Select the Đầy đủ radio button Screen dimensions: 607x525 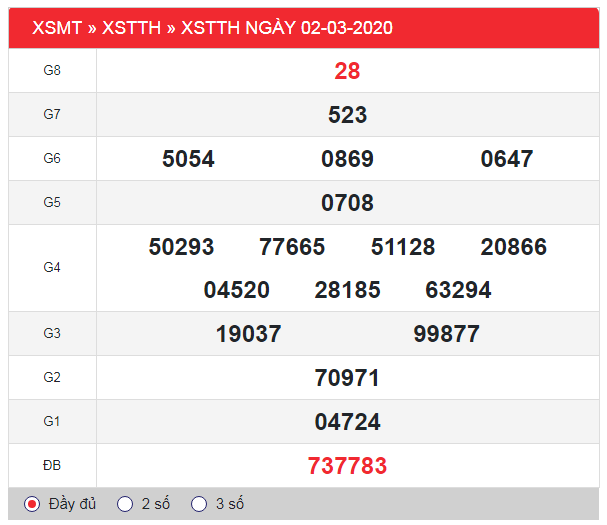pyautogui.click(x=32, y=504)
